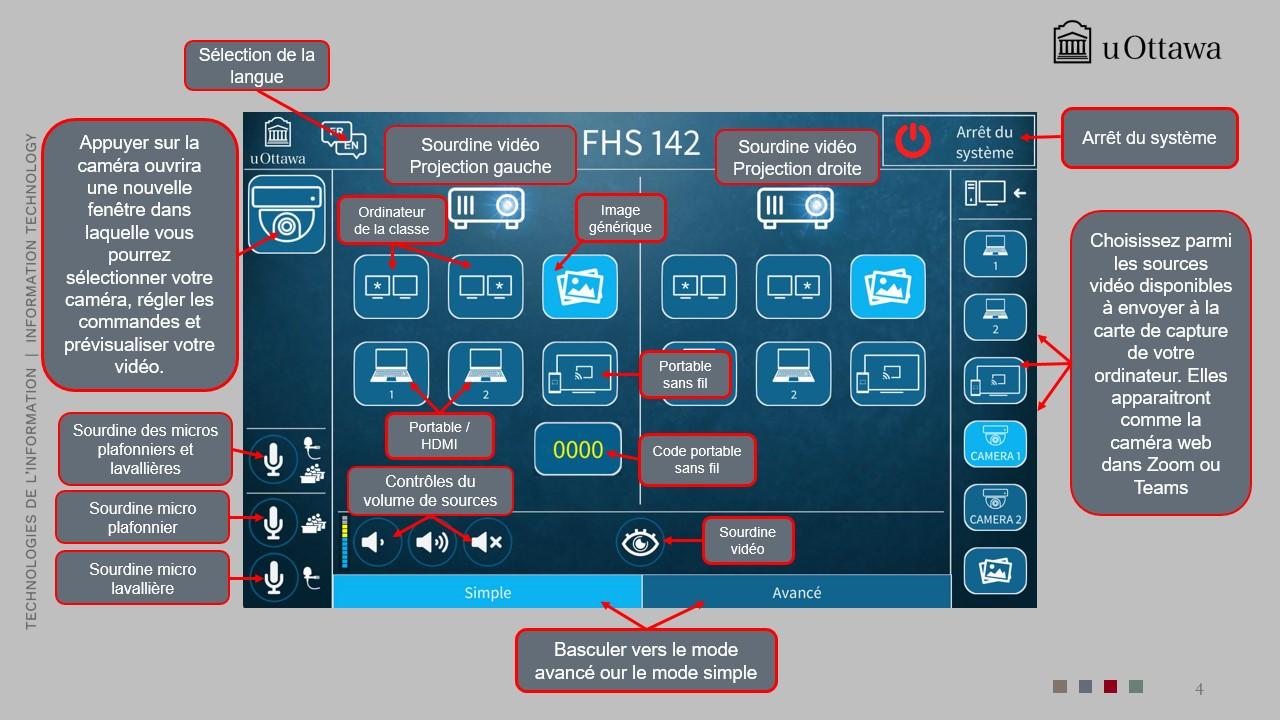This screenshot has width=1280, height=720.
Task: Raise the source volume
Action: (432, 542)
